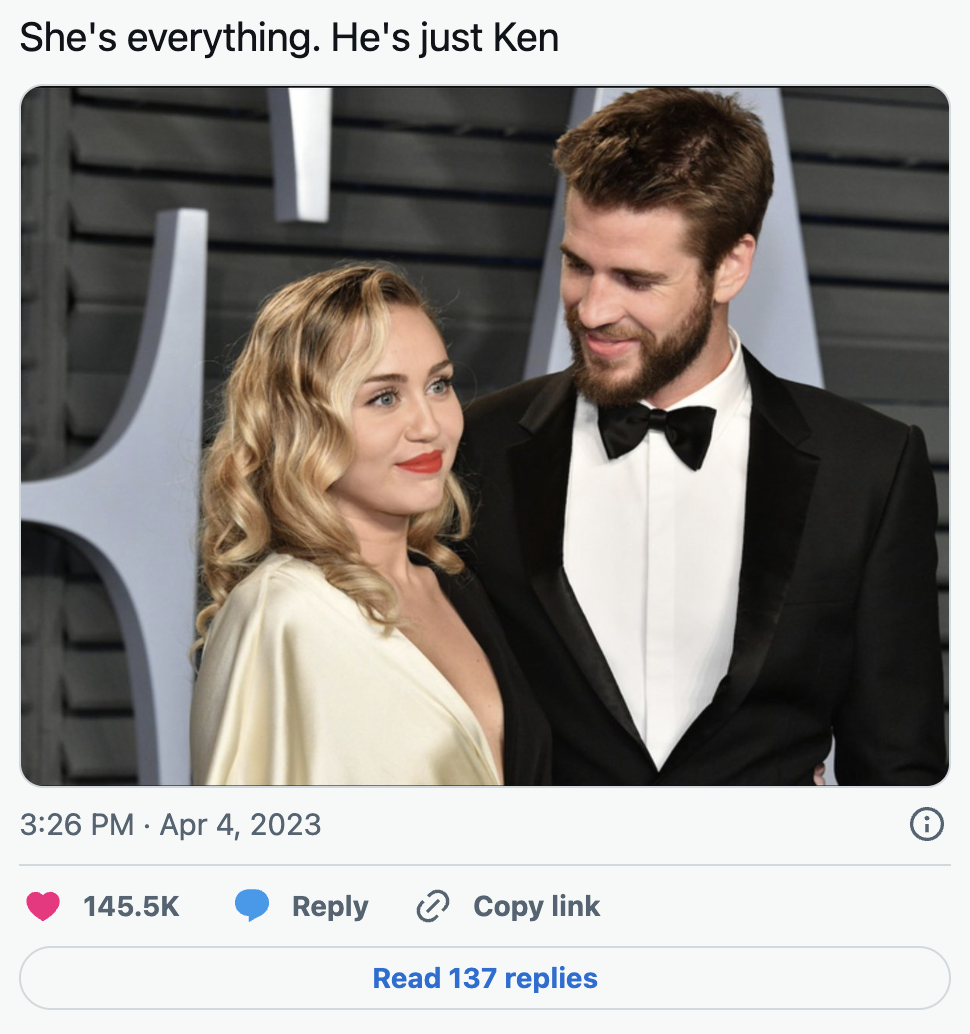
Task: Click the black bow tie in the photo
Action: click(x=657, y=431)
